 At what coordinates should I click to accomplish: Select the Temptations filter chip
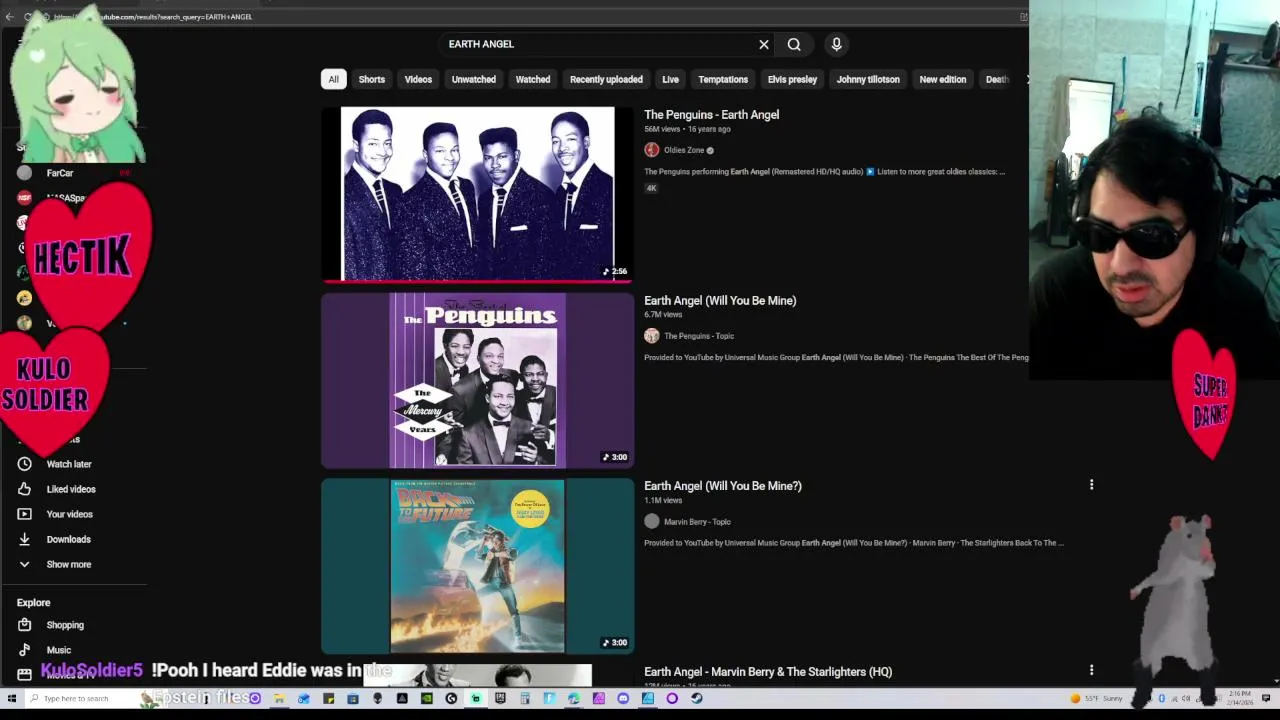(x=723, y=79)
